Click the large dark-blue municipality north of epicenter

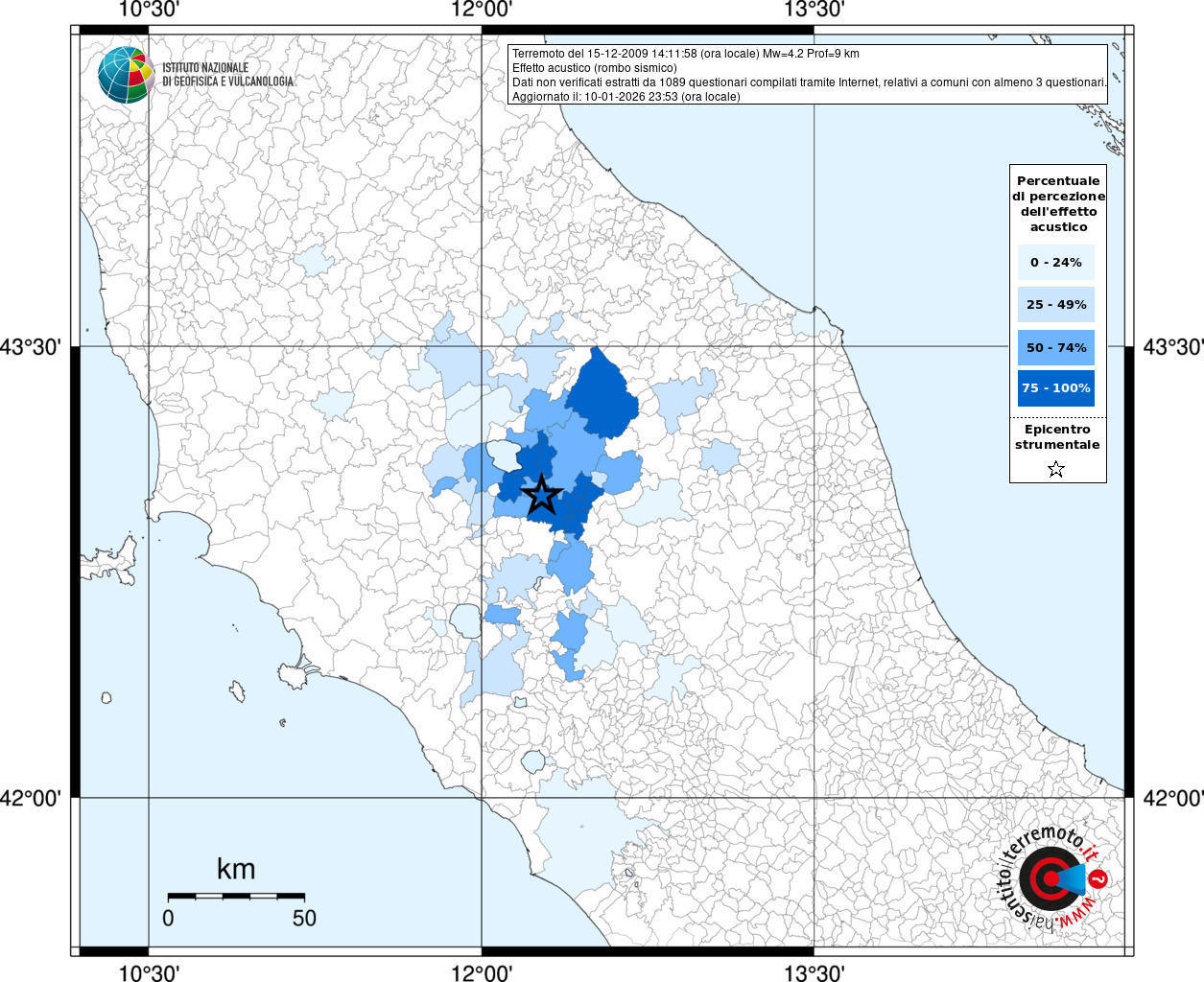[x=602, y=395]
